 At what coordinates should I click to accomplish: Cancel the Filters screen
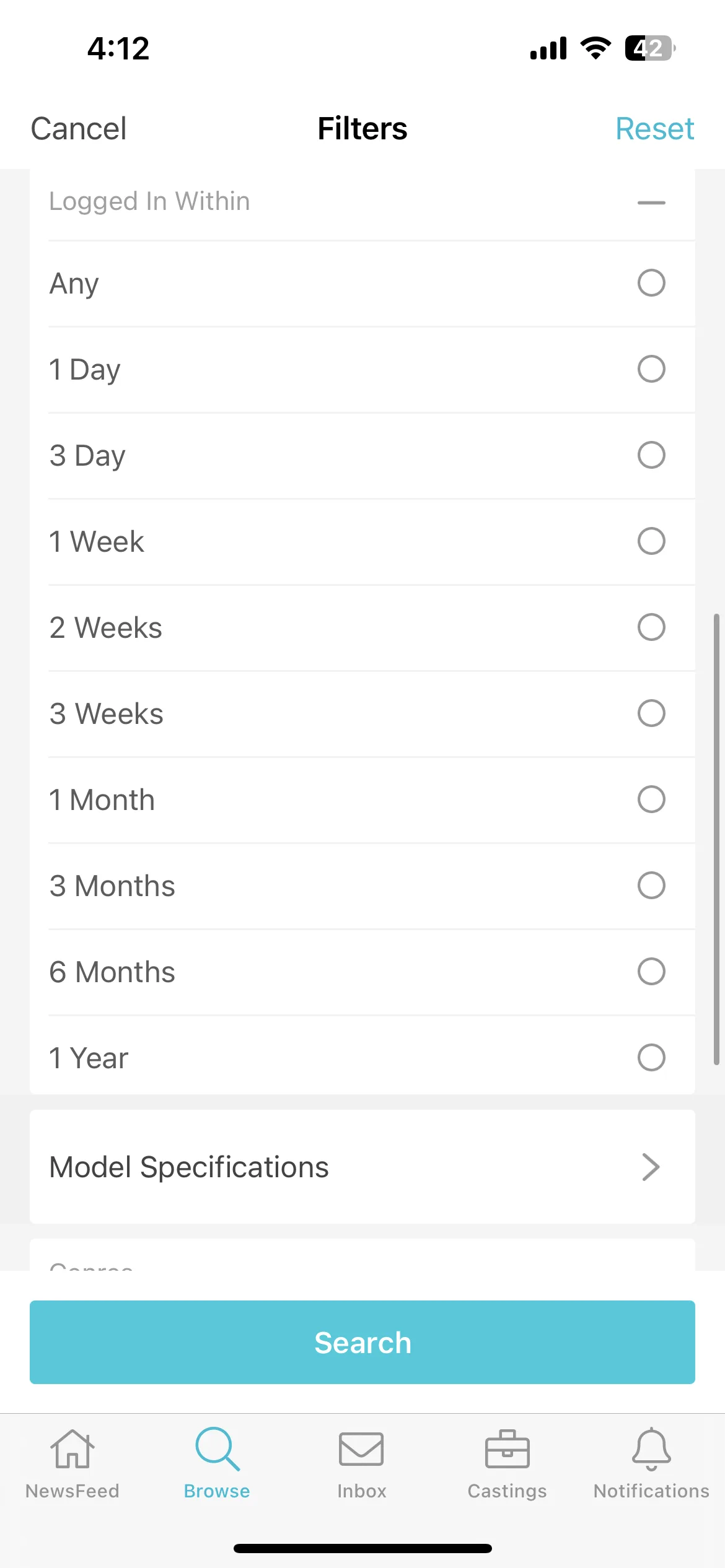pyautogui.click(x=79, y=129)
